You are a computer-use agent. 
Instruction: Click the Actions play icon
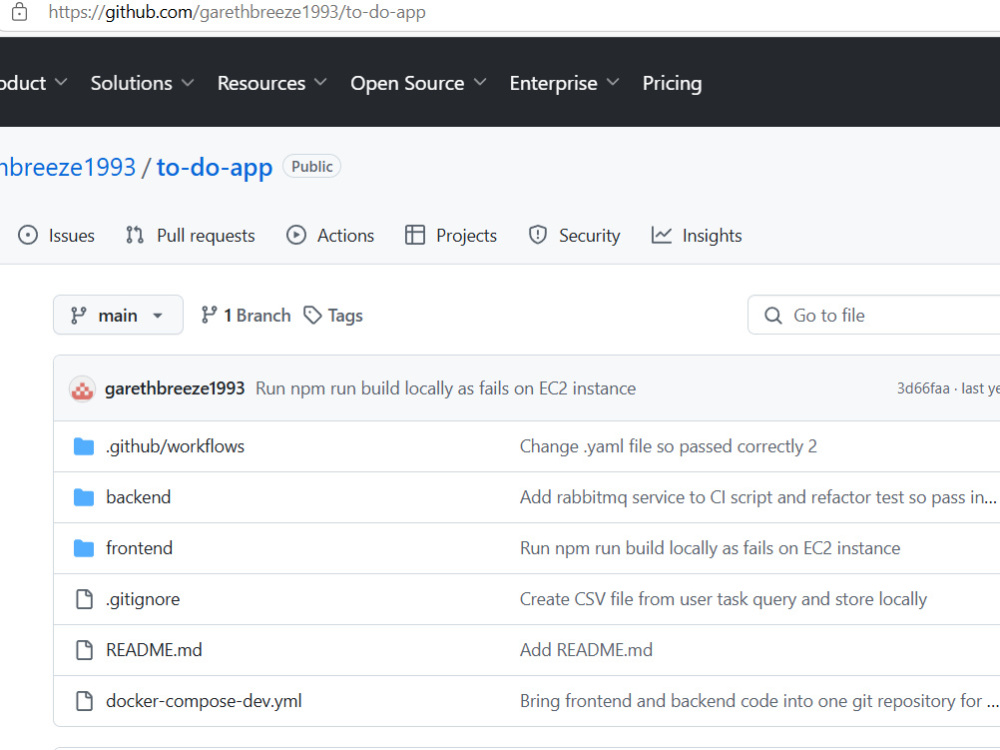pyautogui.click(x=296, y=235)
